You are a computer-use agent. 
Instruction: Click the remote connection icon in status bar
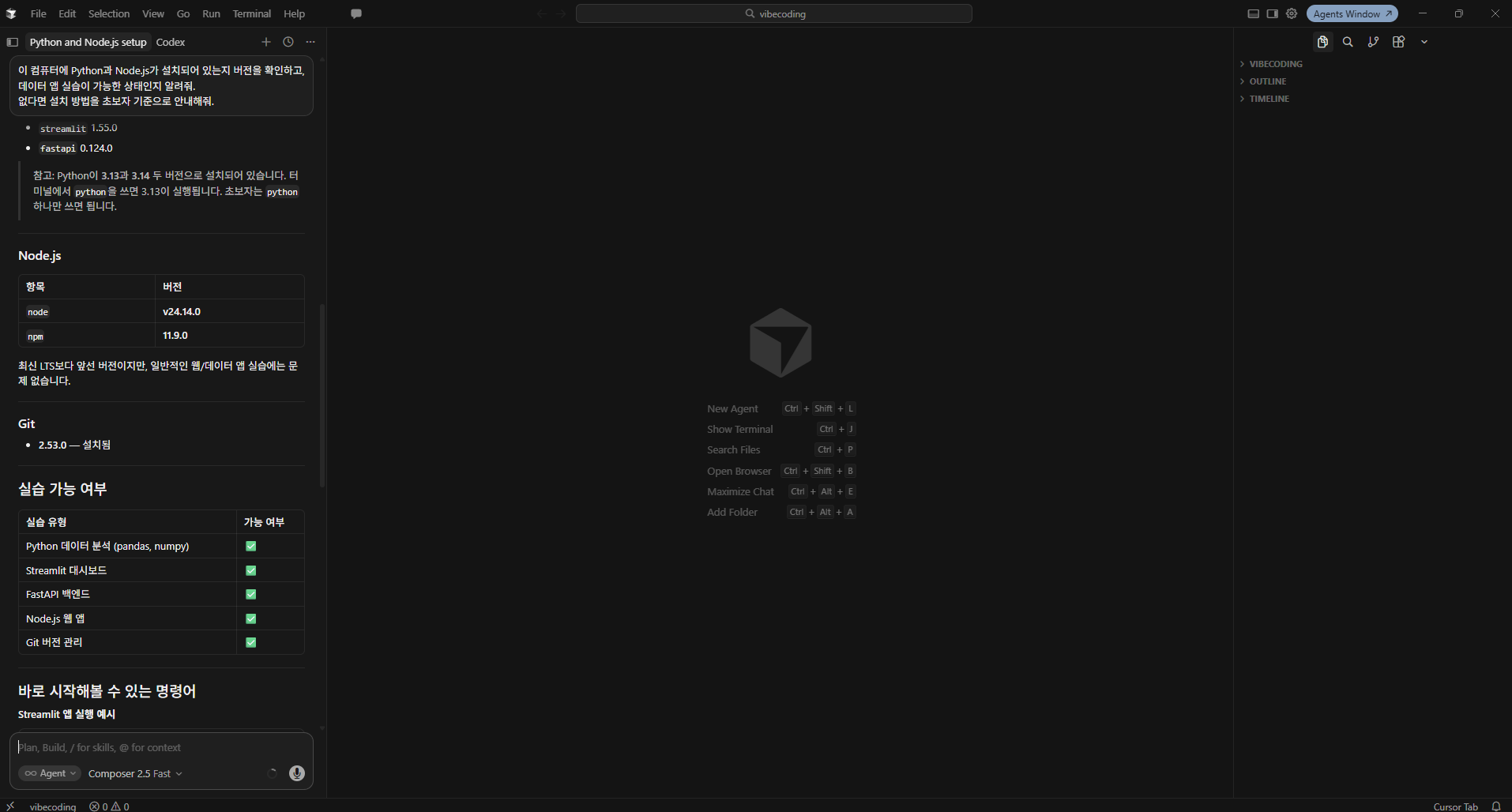pos(10,806)
